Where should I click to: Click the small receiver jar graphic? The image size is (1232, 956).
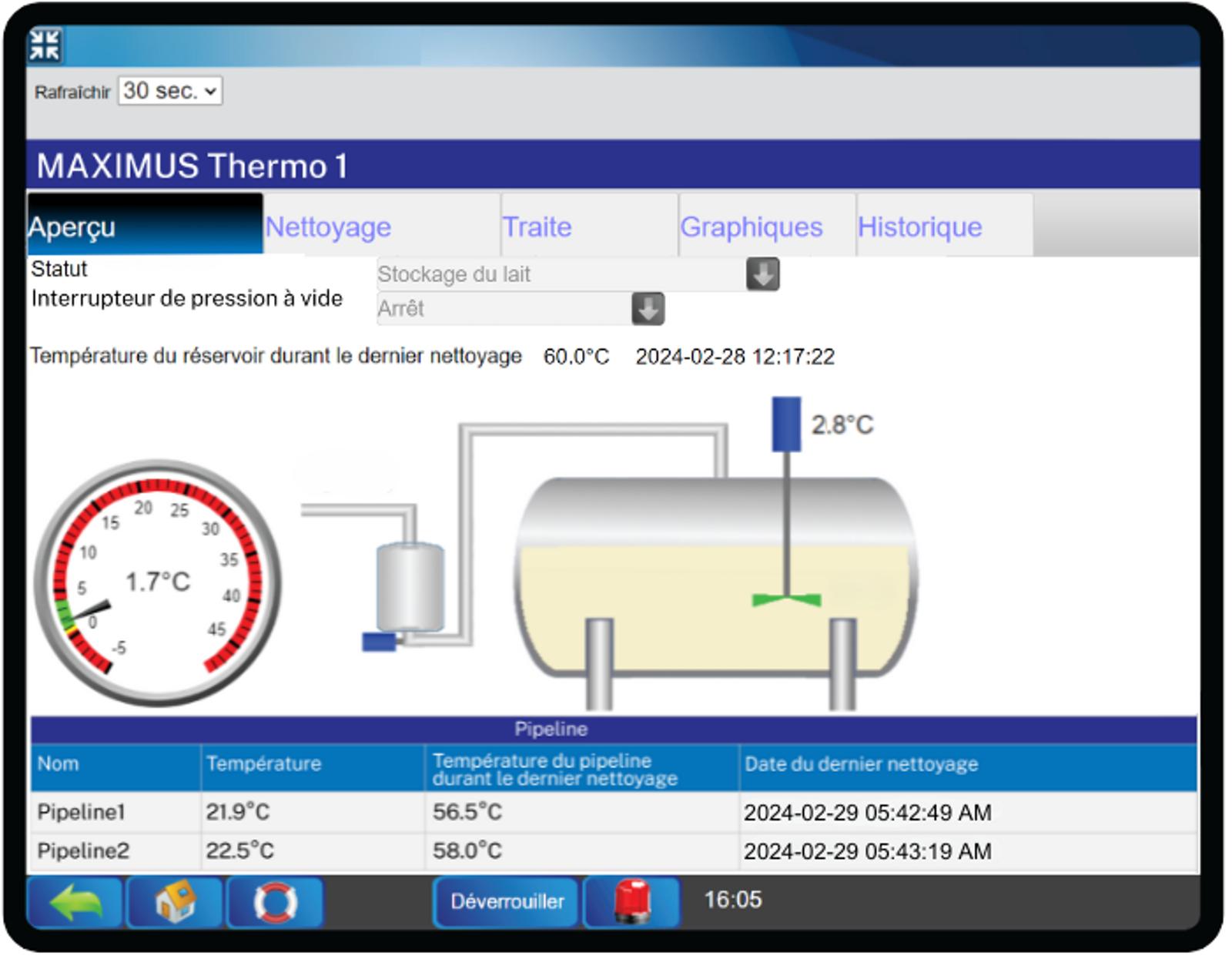click(x=410, y=587)
